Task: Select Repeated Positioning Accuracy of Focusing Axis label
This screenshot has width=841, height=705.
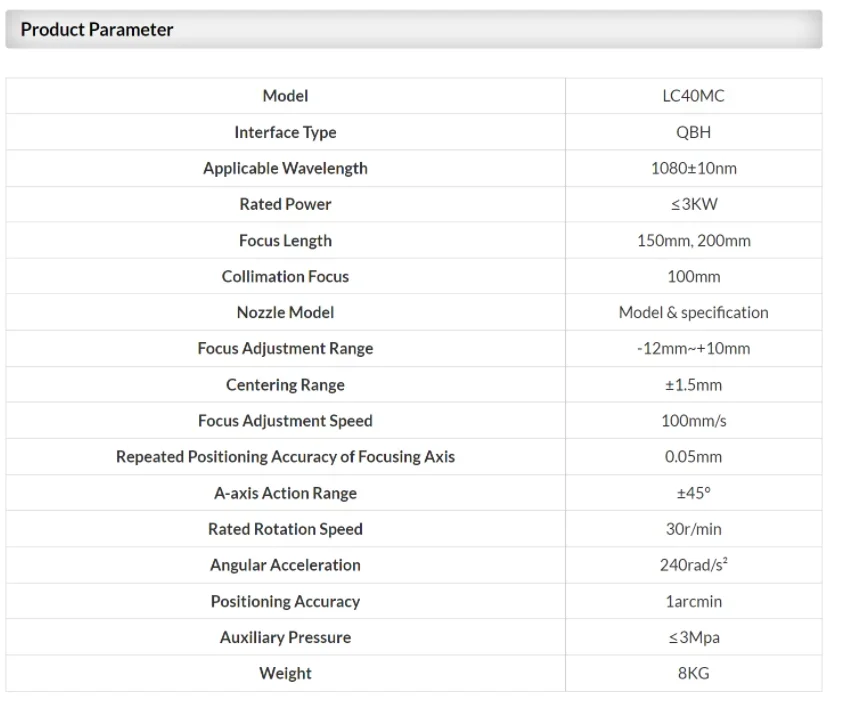Action: coord(285,457)
